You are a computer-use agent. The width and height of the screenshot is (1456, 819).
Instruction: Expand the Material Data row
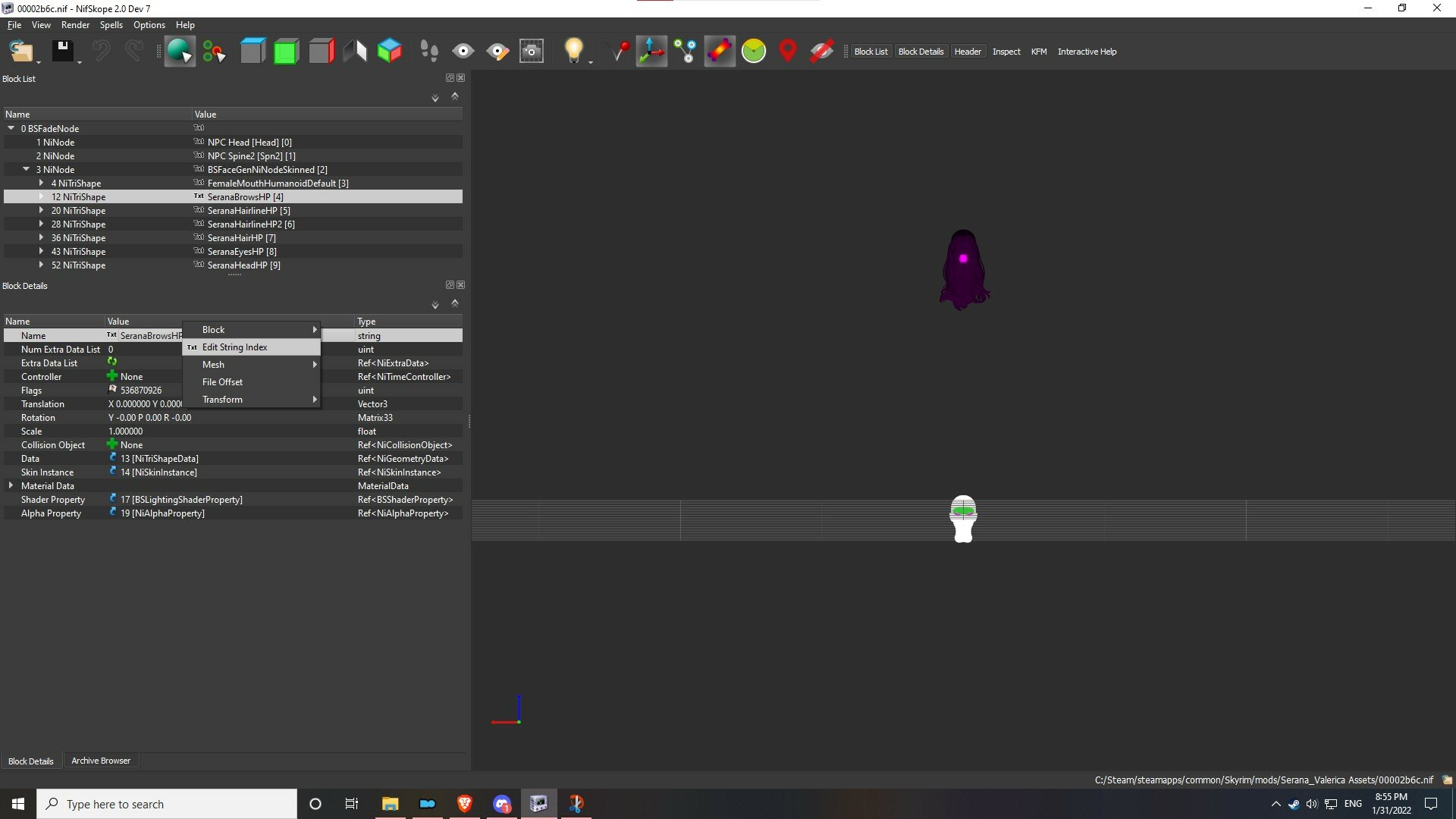click(11, 485)
